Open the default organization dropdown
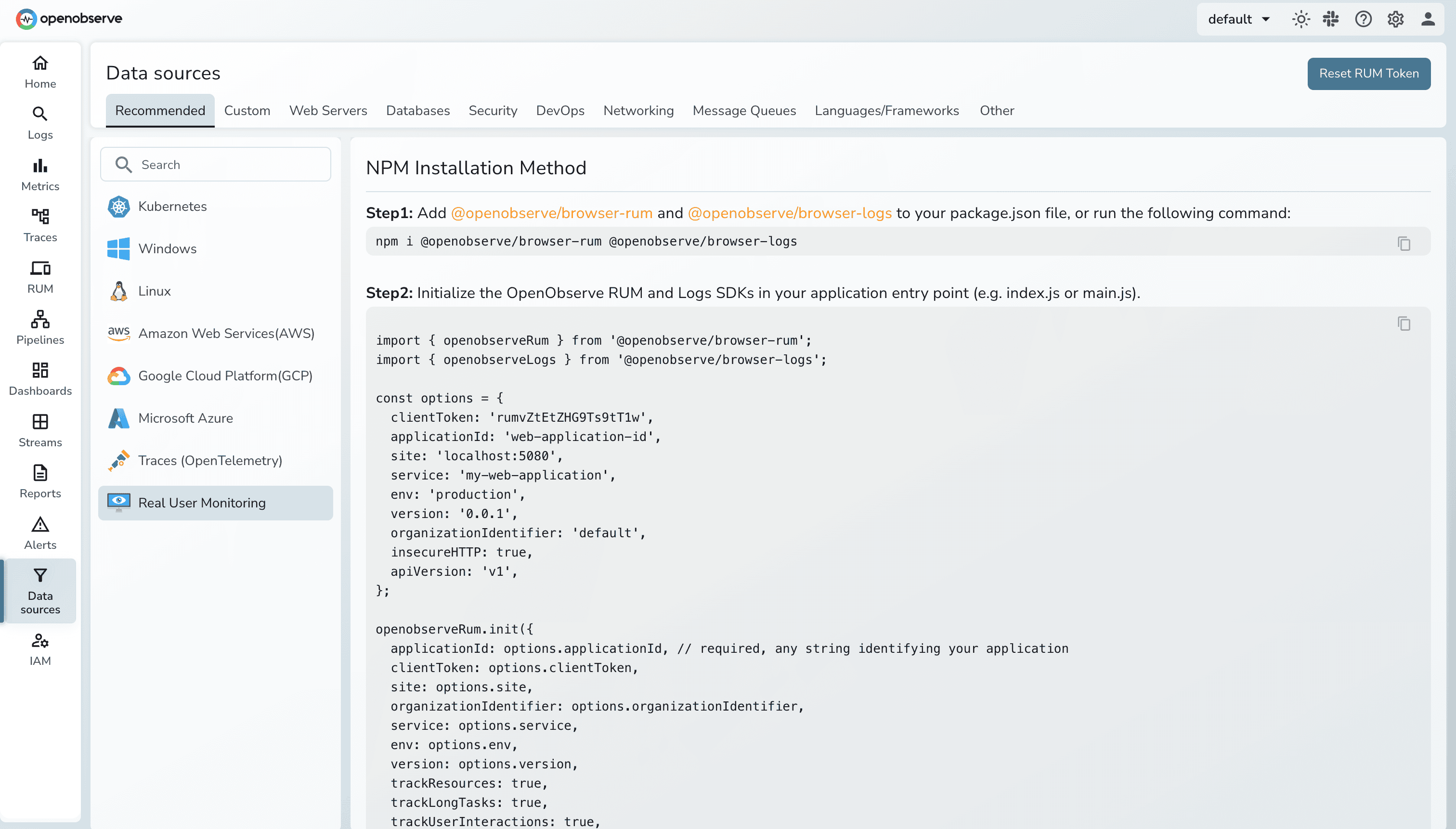This screenshot has width=1456, height=829. [x=1238, y=19]
